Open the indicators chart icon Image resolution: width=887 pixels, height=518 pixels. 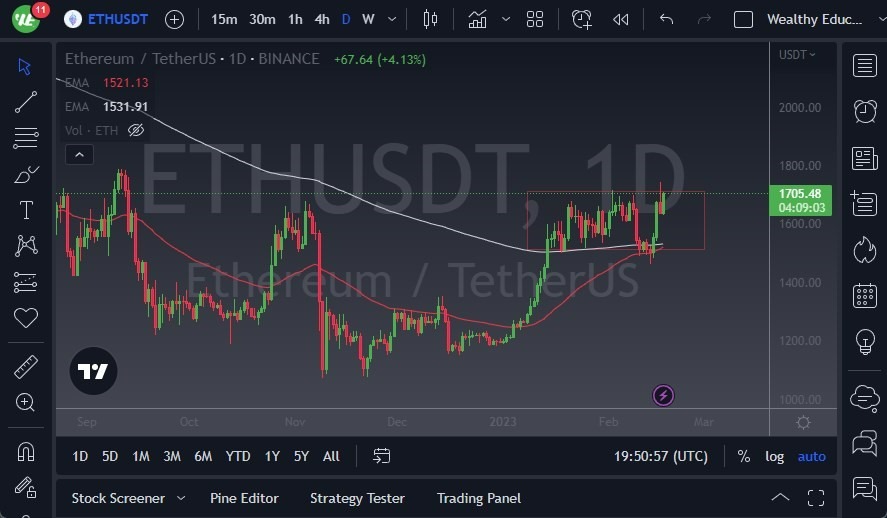pyautogui.click(x=477, y=20)
